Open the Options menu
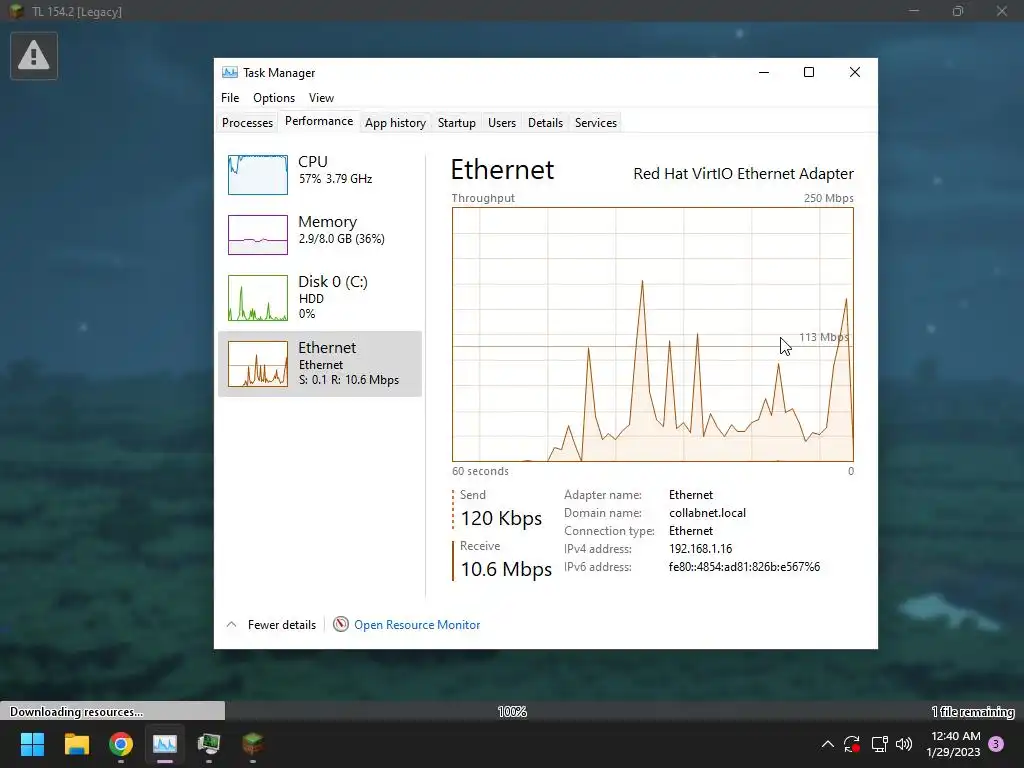The width and height of the screenshot is (1024, 768). (x=274, y=98)
